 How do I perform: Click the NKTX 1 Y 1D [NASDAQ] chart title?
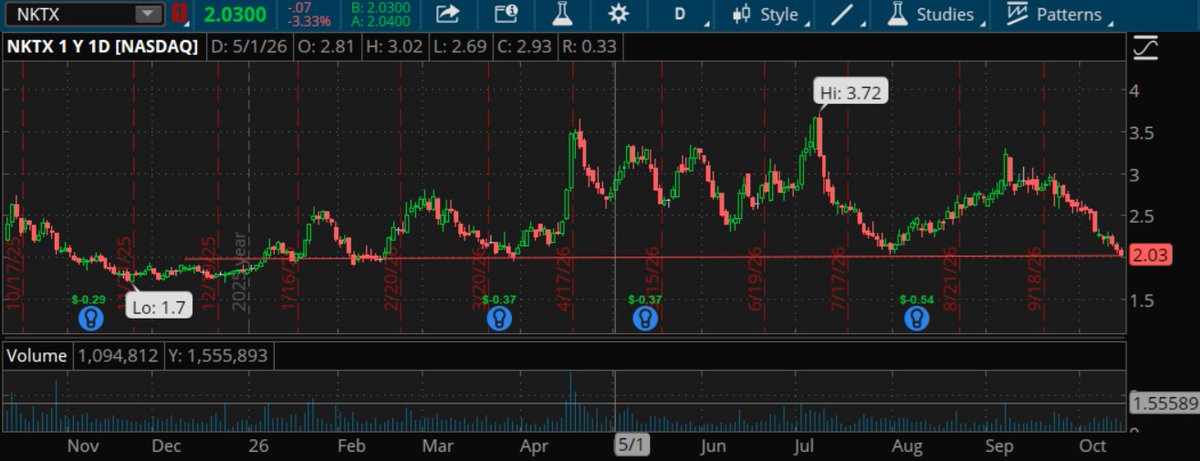tap(105, 46)
